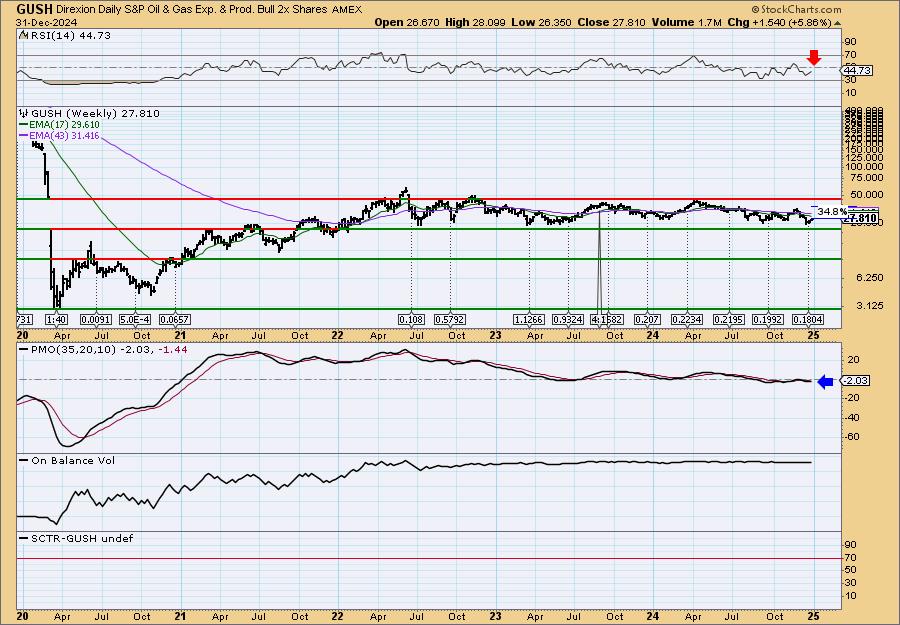The width and height of the screenshot is (900, 625).
Task: Click the 0.1804 volume label
Action: point(808,320)
